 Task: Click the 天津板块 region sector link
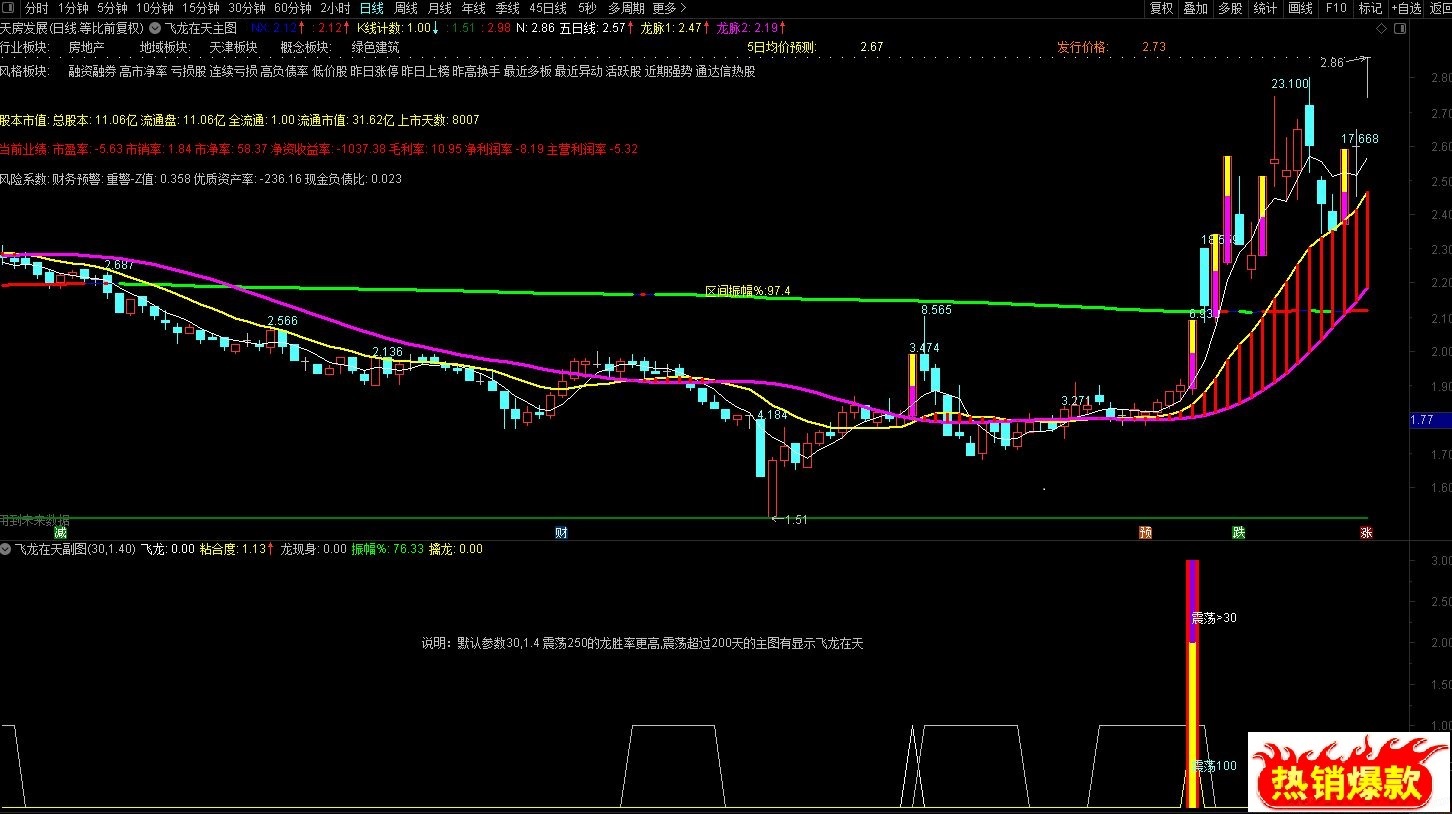pyautogui.click(x=233, y=47)
